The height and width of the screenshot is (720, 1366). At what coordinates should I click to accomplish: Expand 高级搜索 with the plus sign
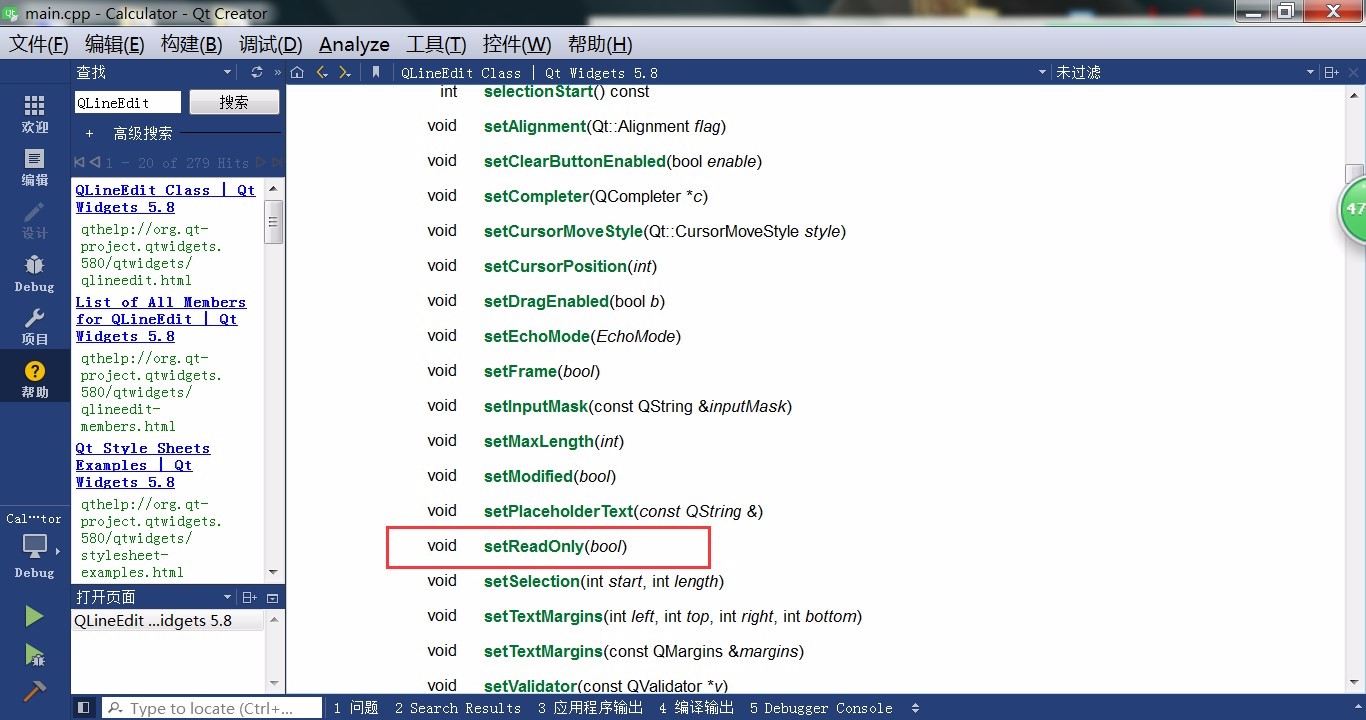click(x=89, y=133)
